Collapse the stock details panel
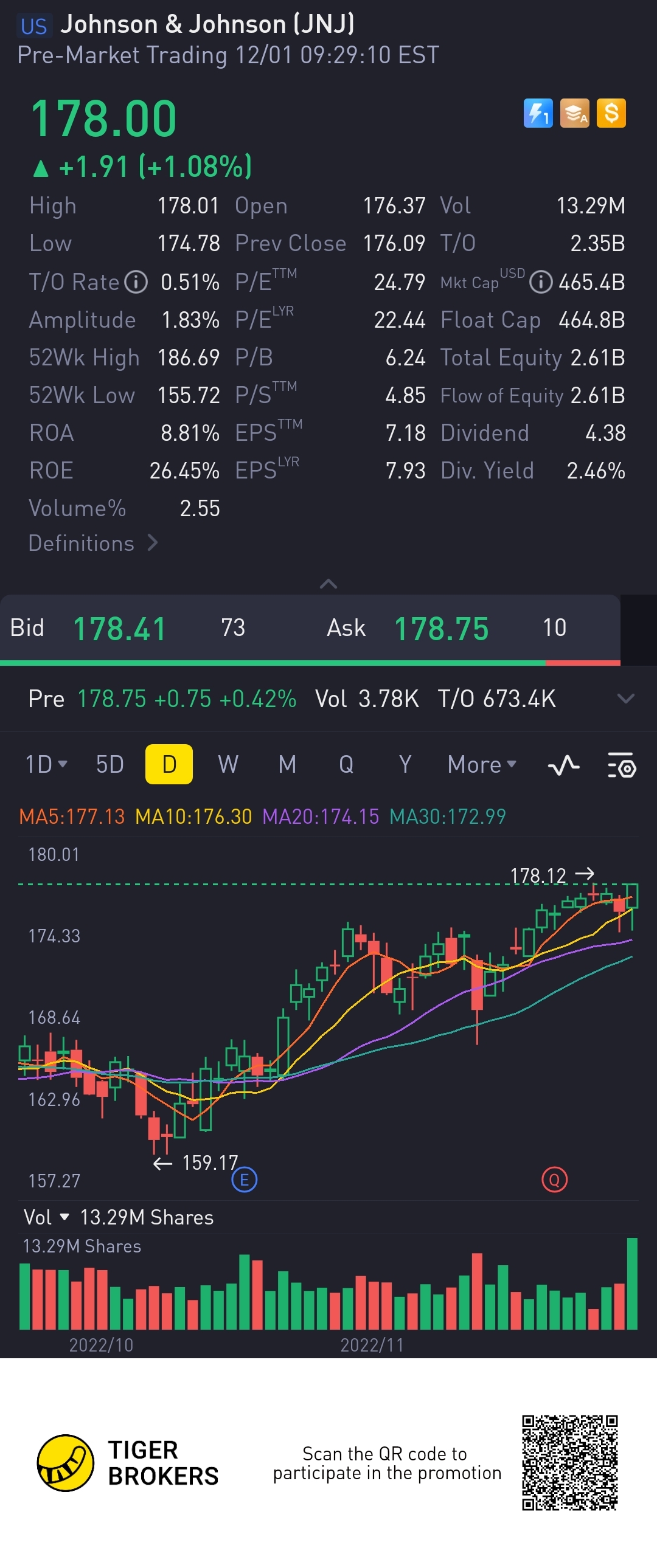Viewport: 657px width, 1568px height. click(x=328, y=584)
